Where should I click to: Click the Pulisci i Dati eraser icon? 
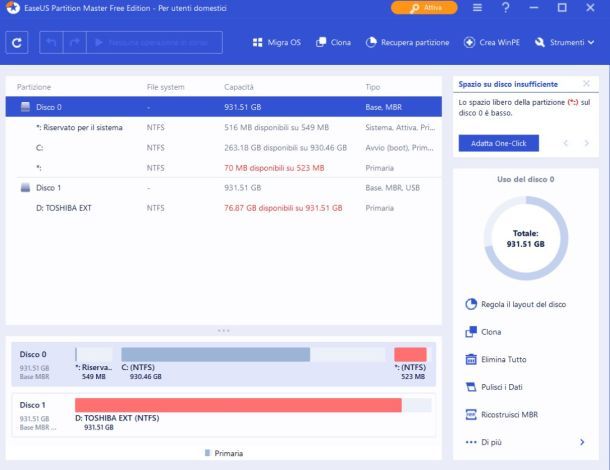pos(471,387)
